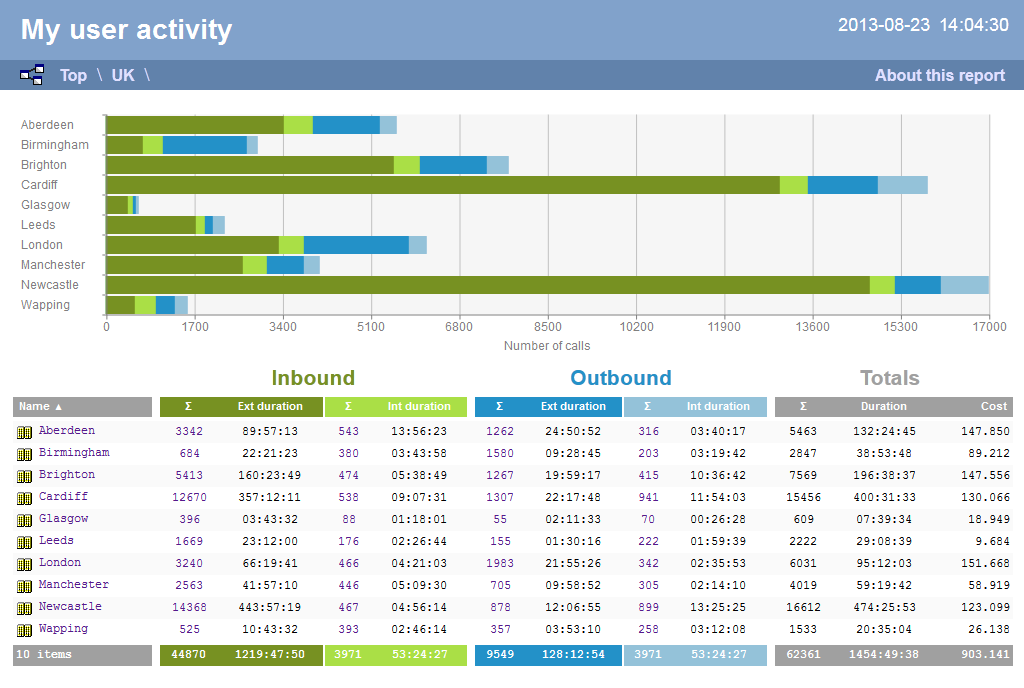The image size is (1024, 688).
Task: Click the building icon next to Wapping
Action: pos(22,628)
